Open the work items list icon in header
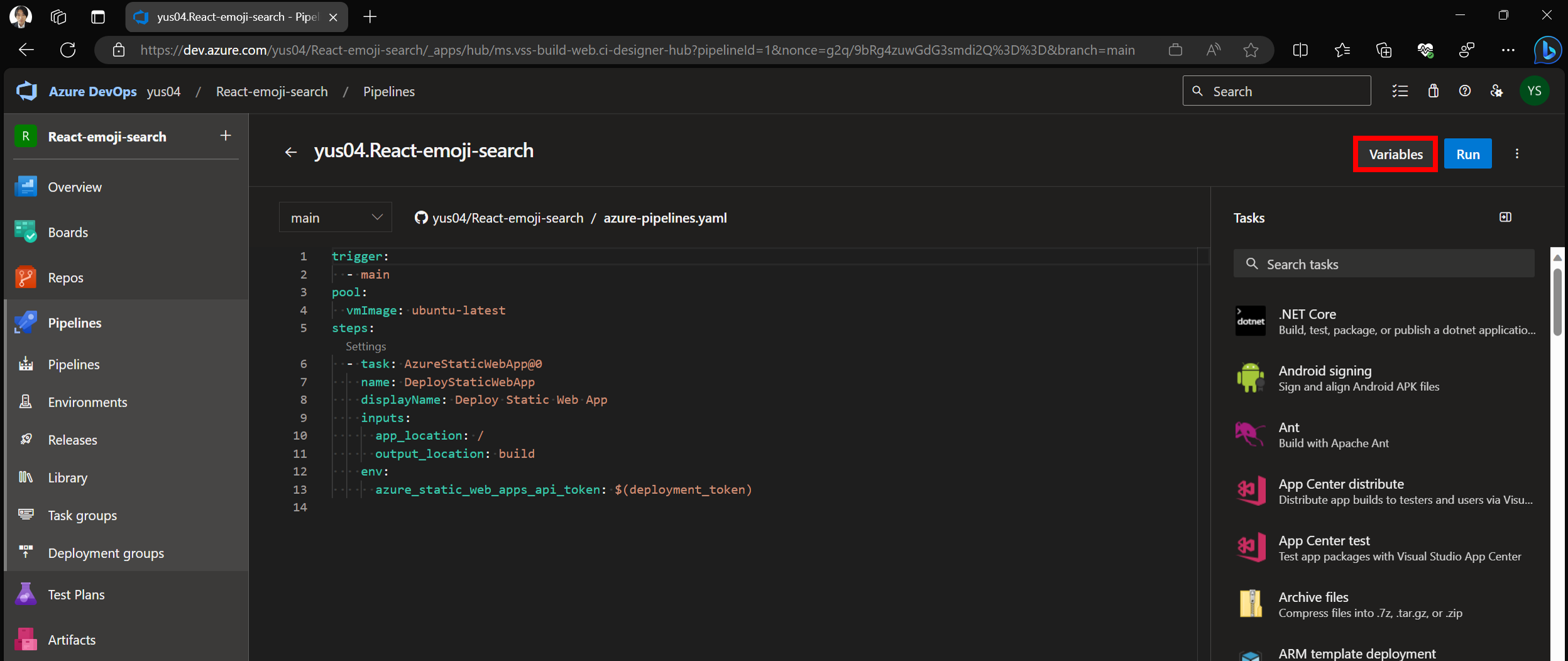Screen dimensions: 1568x661 tap(1400, 91)
